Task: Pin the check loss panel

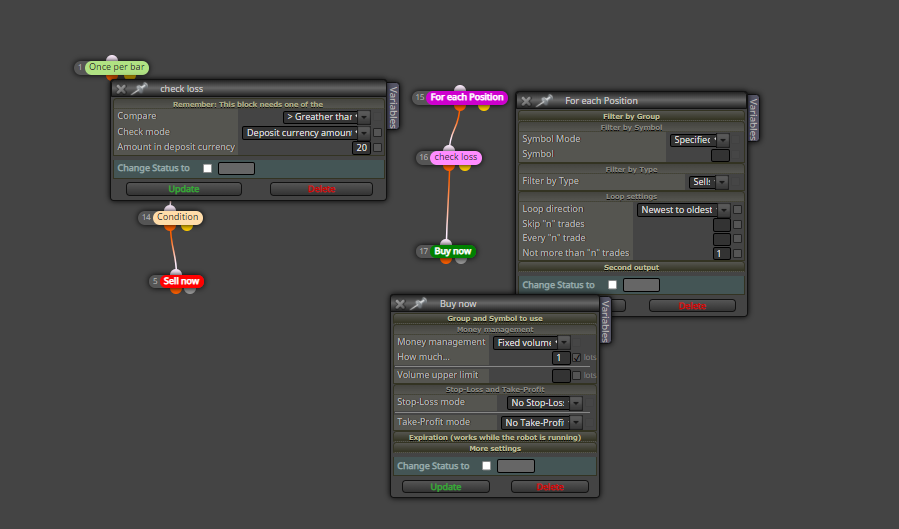Action: (x=139, y=89)
